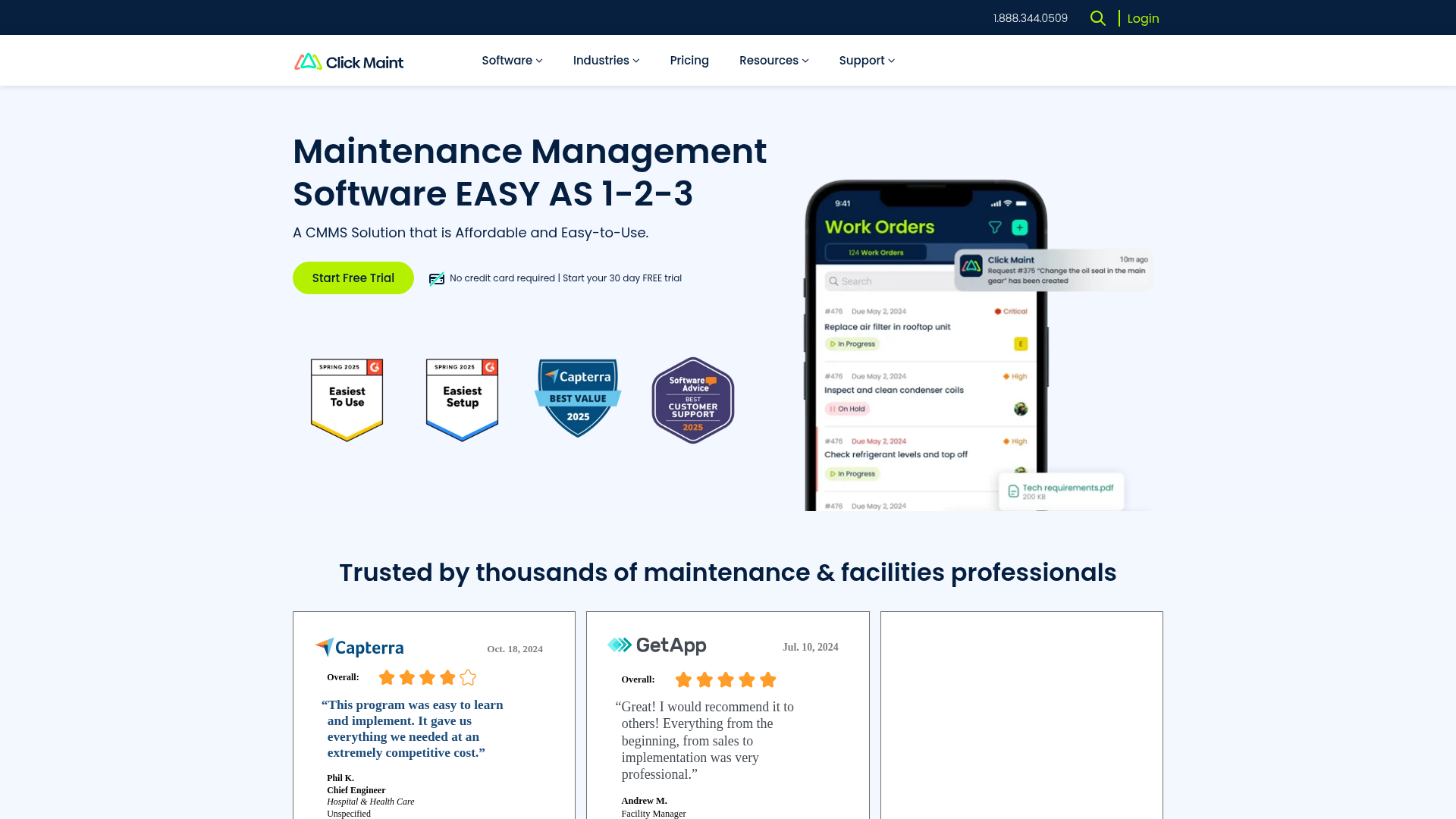Click the Software Advice Customer Support badge

[692, 400]
